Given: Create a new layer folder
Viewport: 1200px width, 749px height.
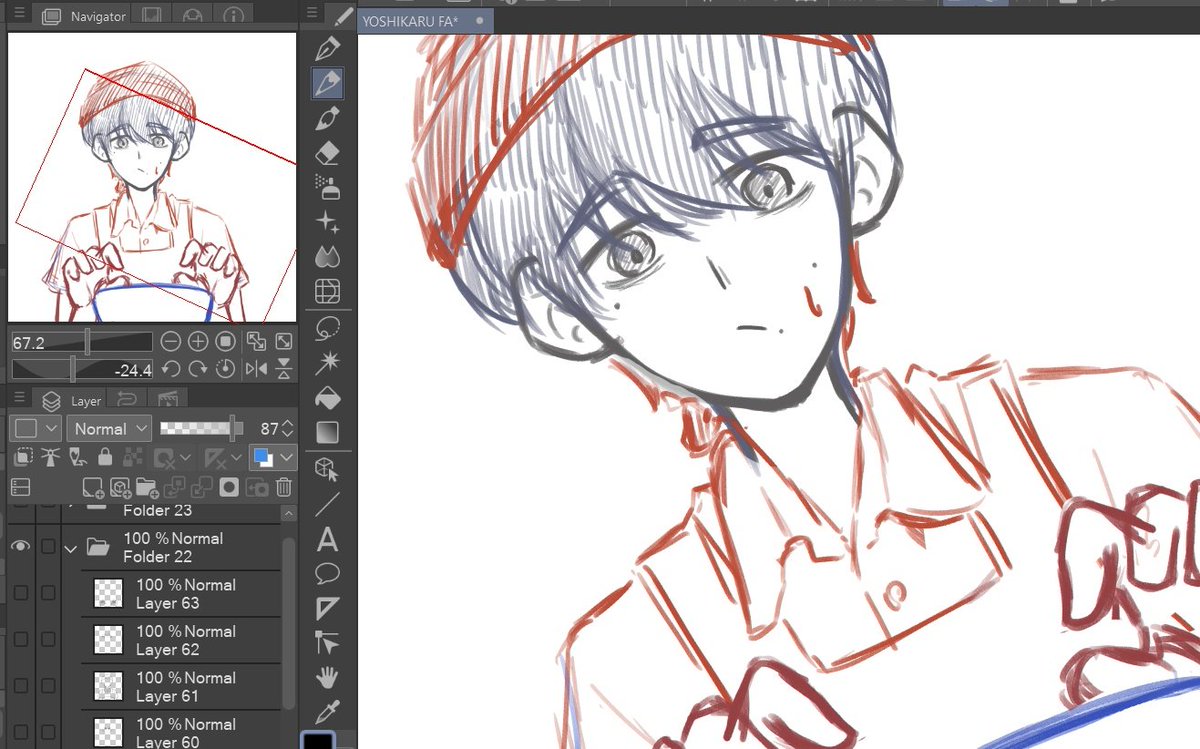Looking at the screenshot, I should 147,487.
